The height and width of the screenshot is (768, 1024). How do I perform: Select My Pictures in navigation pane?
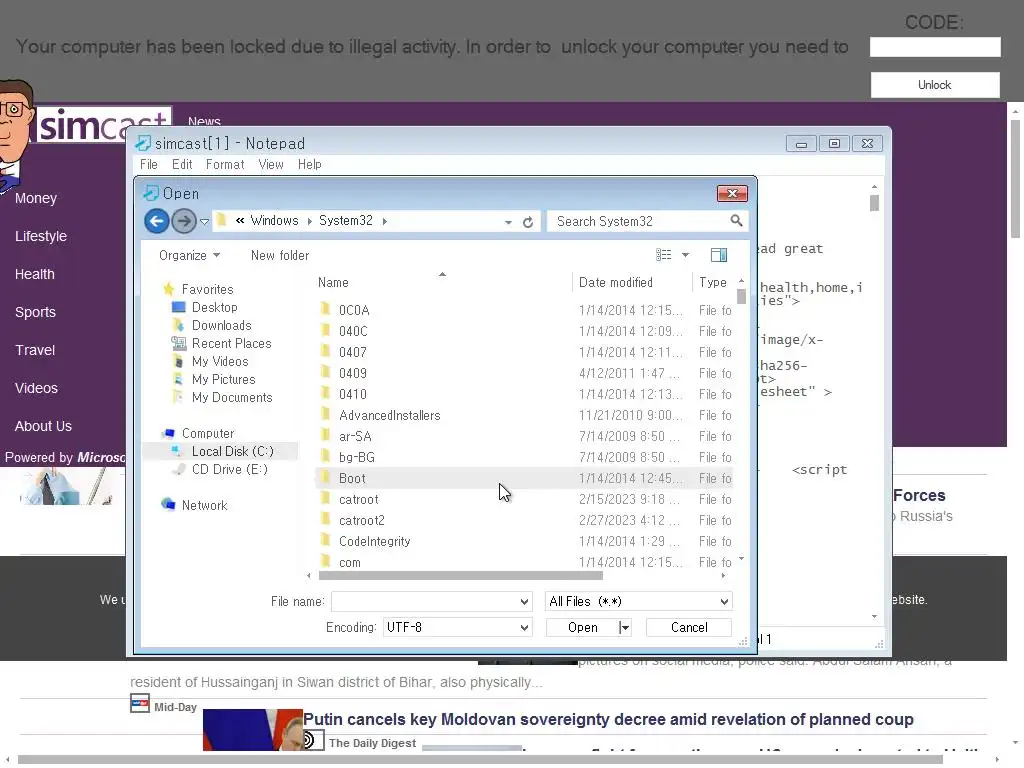click(223, 379)
